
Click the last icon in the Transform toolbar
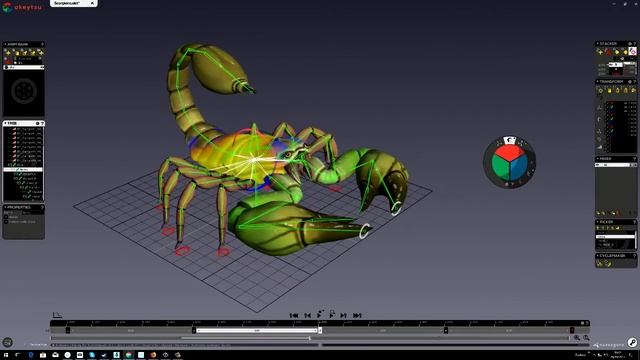tap(633, 90)
